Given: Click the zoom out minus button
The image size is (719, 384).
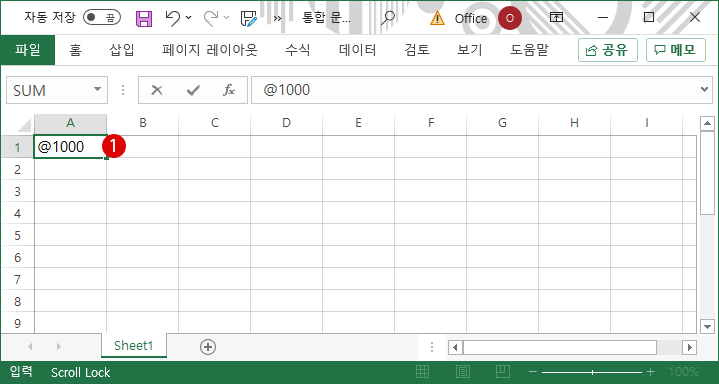Looking at the screenshot, I should (532, 372).
